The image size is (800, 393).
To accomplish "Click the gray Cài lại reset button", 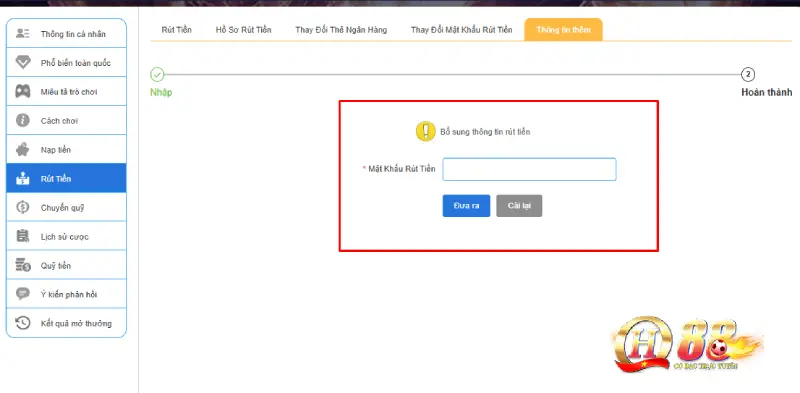I will (519, 206).
